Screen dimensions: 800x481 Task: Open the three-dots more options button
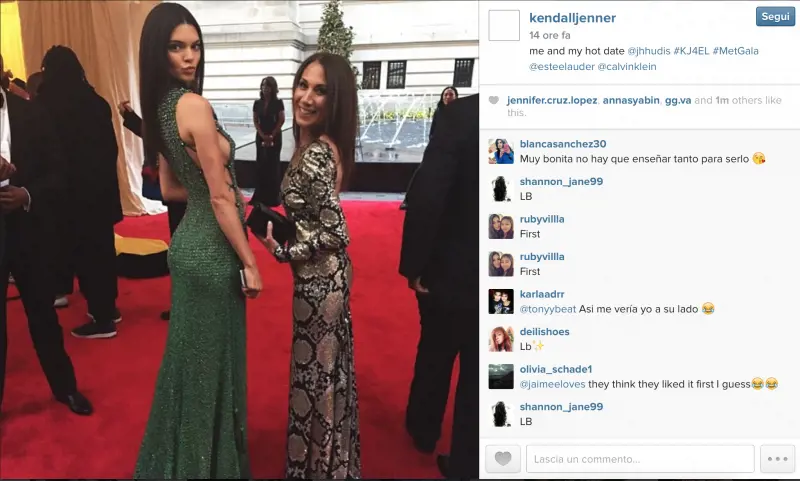point(777,459)
